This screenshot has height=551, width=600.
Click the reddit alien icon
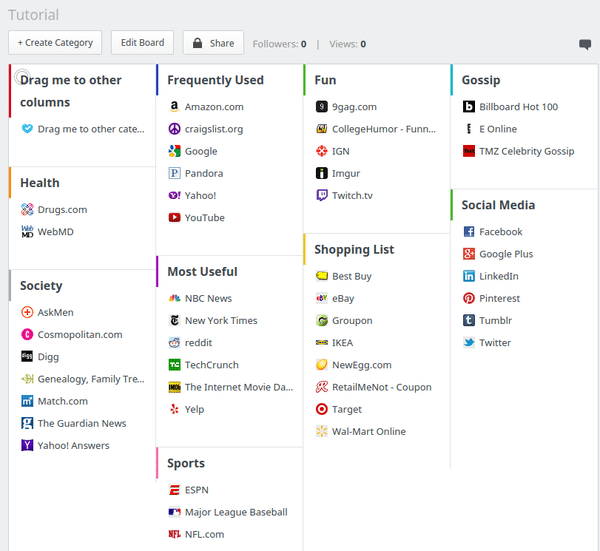tap(174, 342)
